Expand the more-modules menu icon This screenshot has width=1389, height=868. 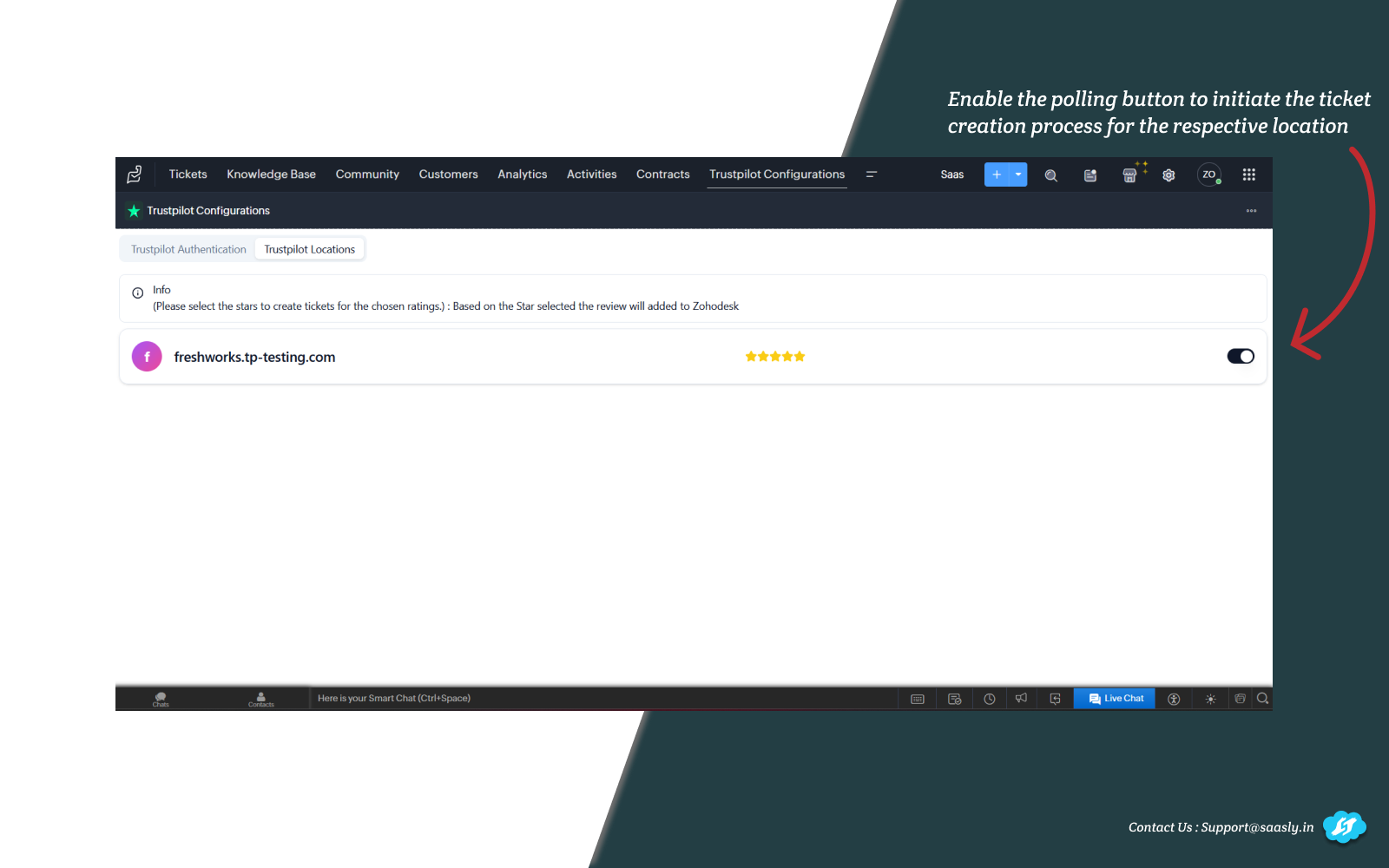(872, 174)
